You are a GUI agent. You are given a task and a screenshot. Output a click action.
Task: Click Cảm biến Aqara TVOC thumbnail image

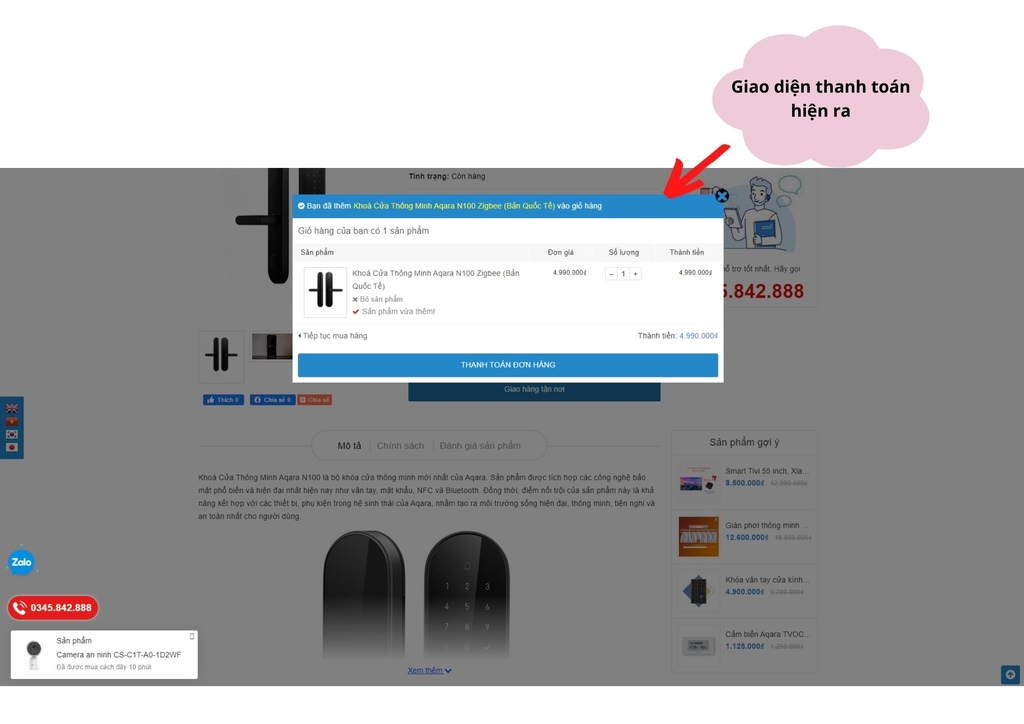[x=698, y=646]
